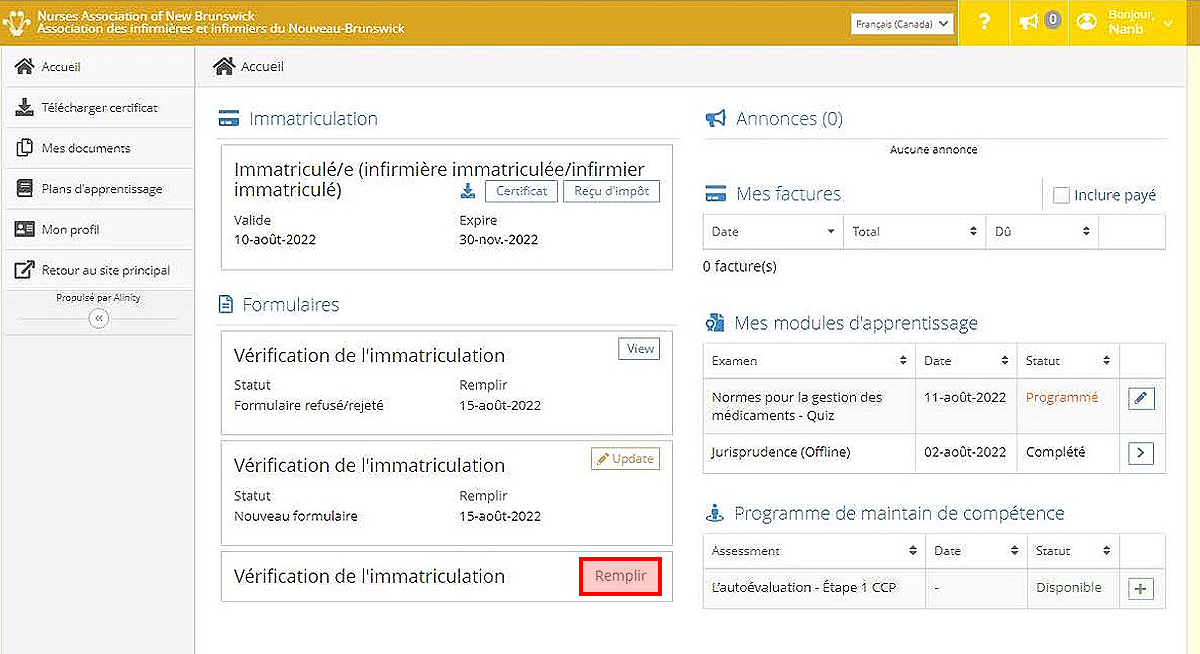The width and height of the screenshot is (1200, 654).
Task: Open Jurisprudence module with arrow icon
Action: [x=1141, y=453]
